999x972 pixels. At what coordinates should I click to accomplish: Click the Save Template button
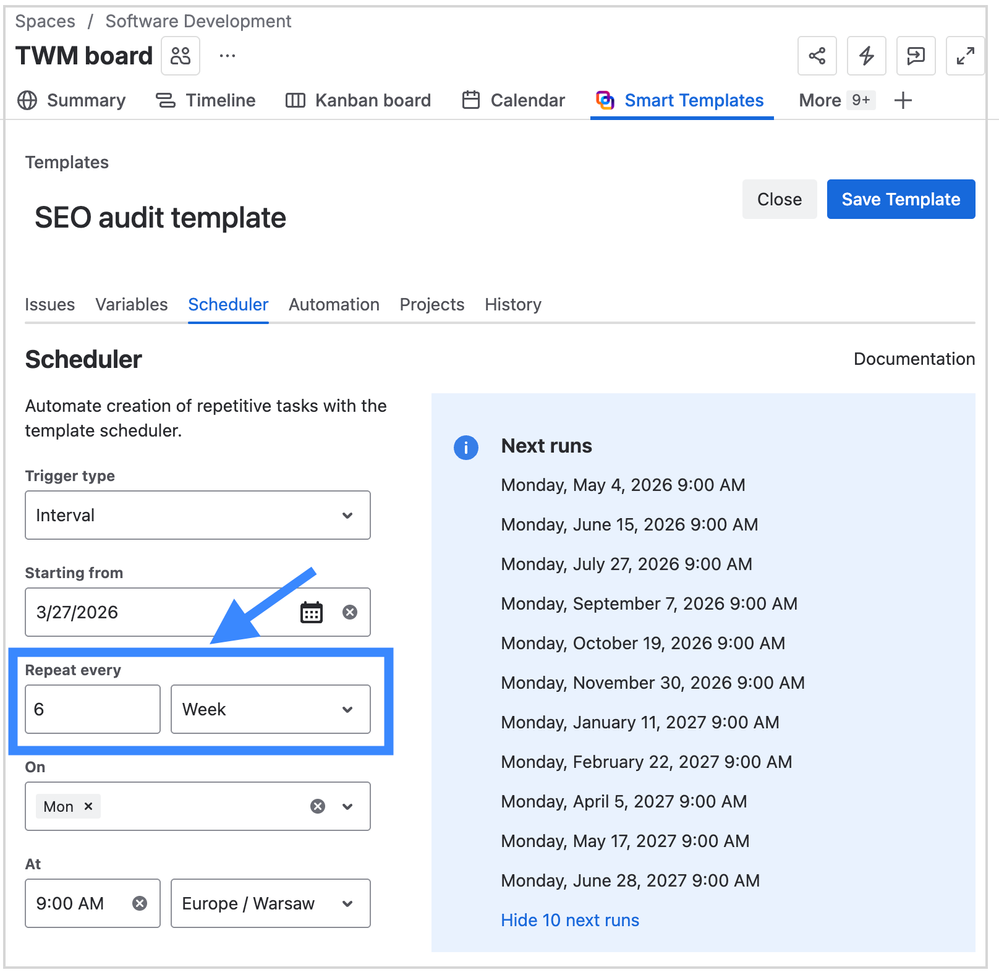coord(900,199)
